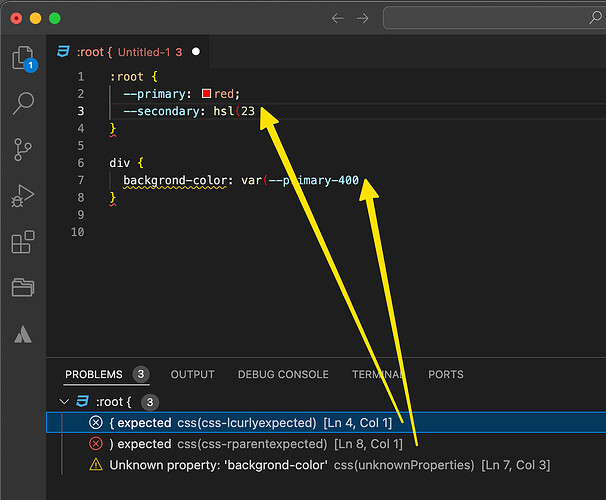Select the PROBLEMS panel tab

(94, 374)
